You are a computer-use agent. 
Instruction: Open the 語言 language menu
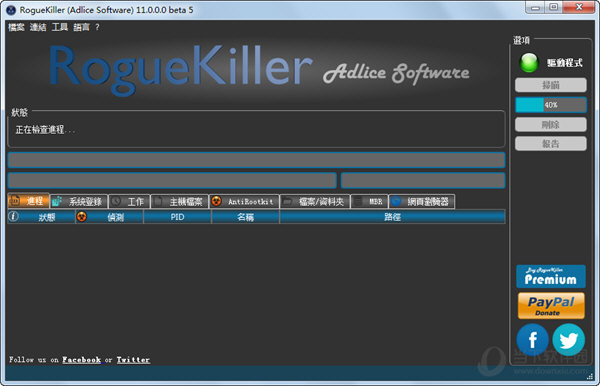click(82, 27)
